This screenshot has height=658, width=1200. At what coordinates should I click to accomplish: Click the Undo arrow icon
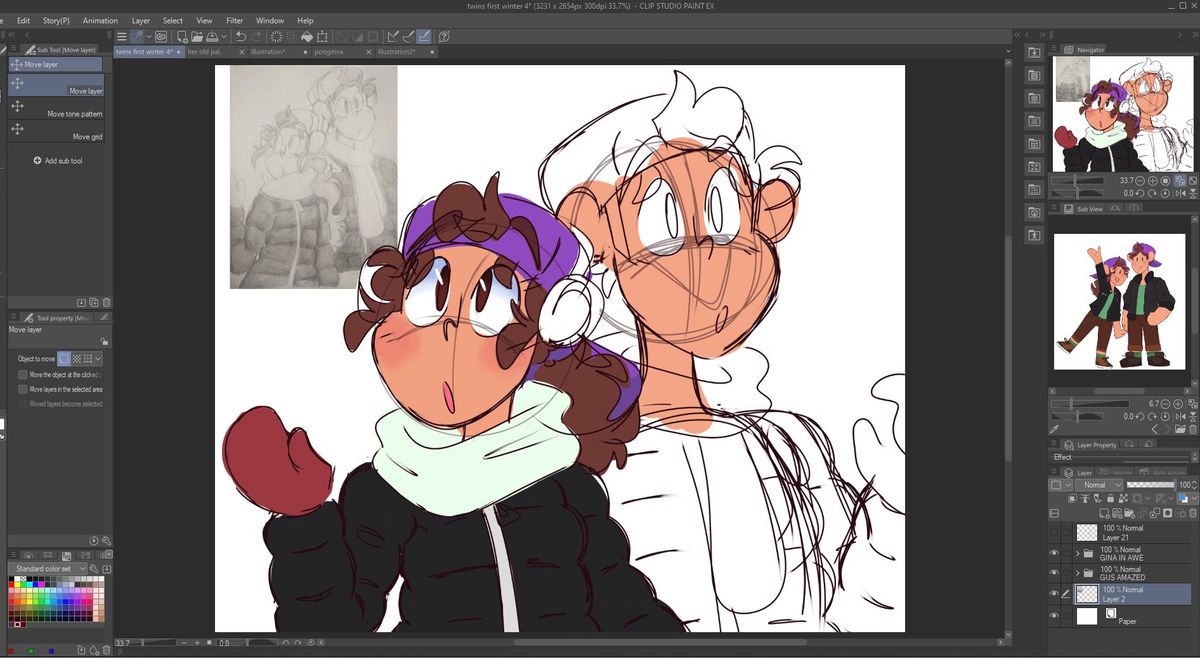click(241, 36)
